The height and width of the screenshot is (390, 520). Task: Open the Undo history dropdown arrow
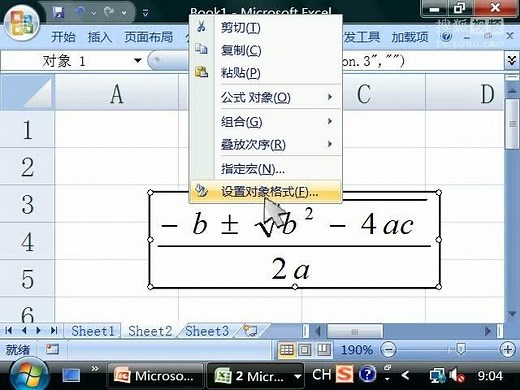tap(94, 13)
